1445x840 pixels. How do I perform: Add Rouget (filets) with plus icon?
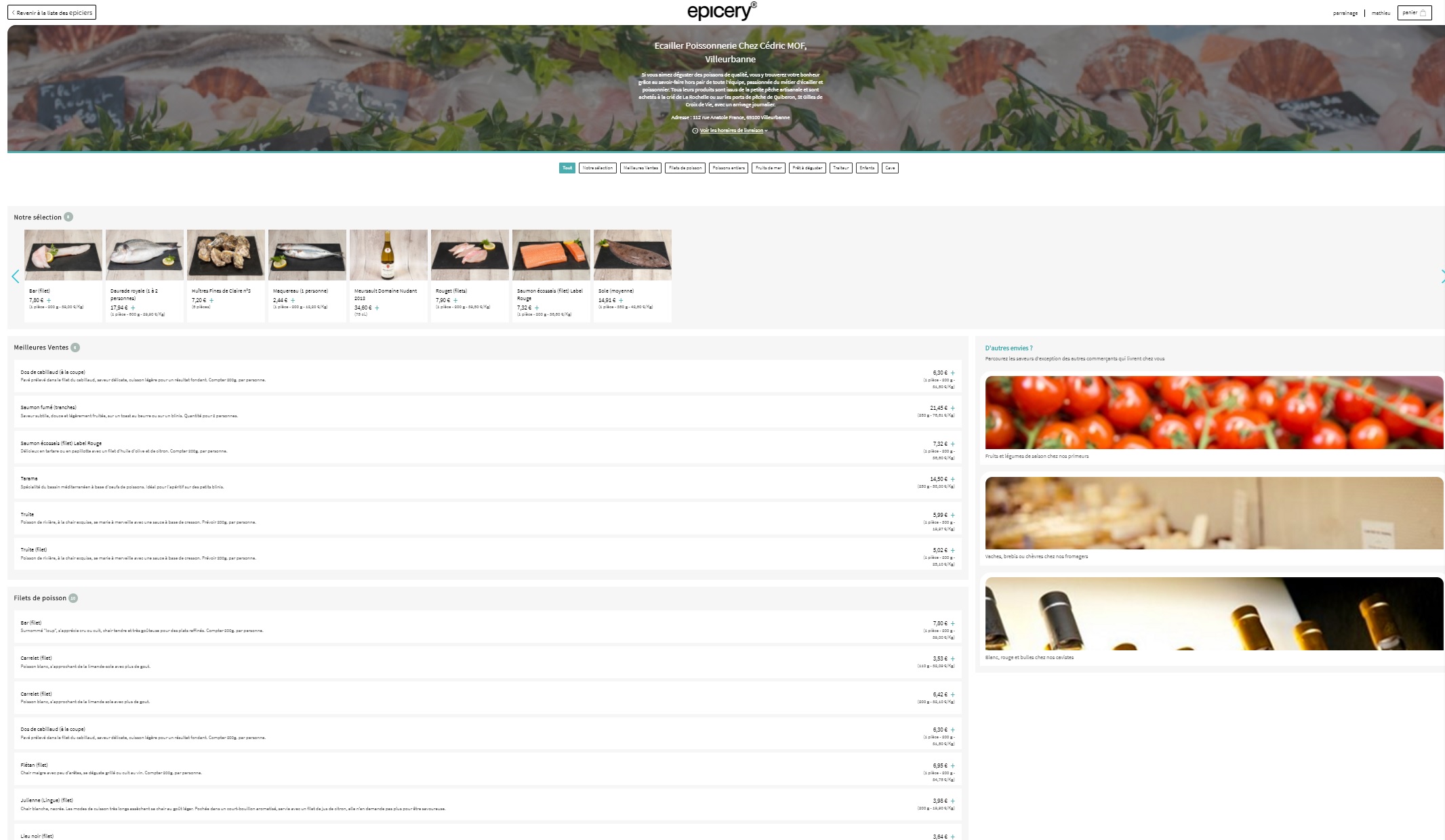coord(455,300)
